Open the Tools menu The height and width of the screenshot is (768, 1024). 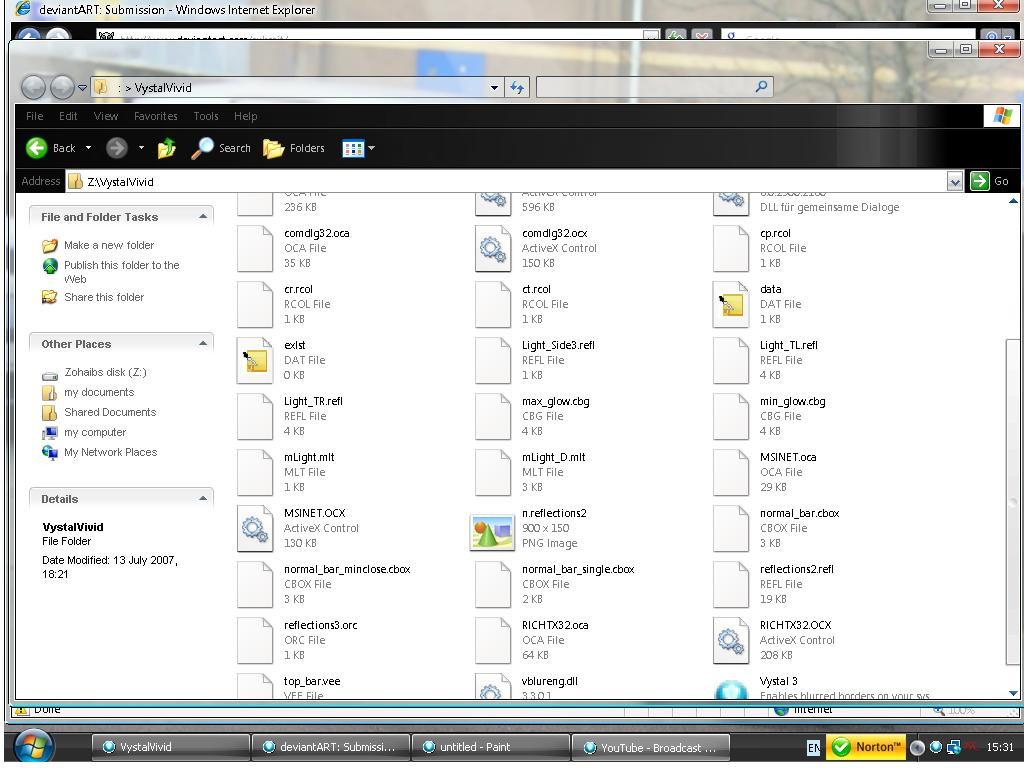(x=206, y=116)
